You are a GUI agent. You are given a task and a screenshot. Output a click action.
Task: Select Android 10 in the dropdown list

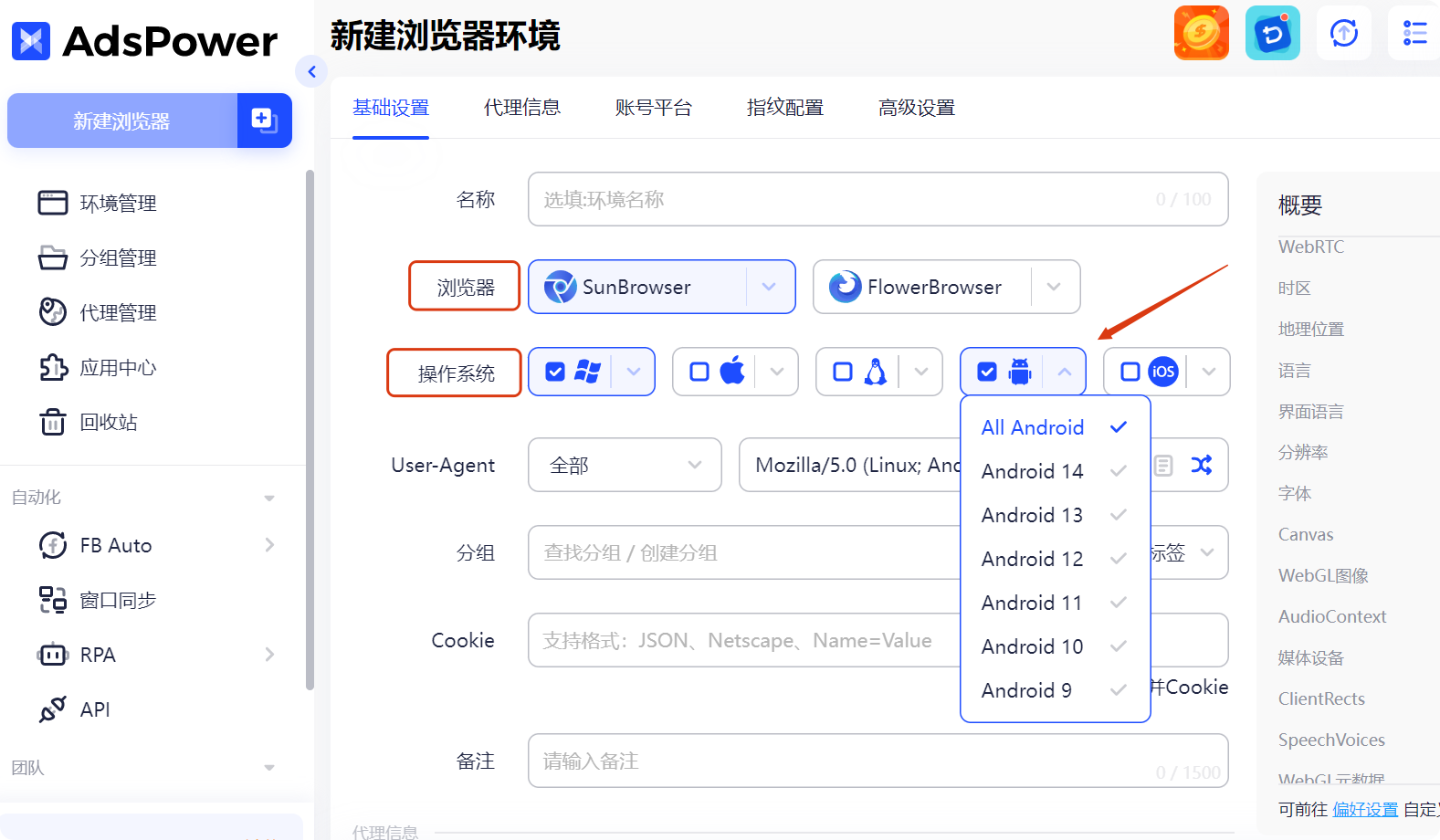(x=1055, y=646)
